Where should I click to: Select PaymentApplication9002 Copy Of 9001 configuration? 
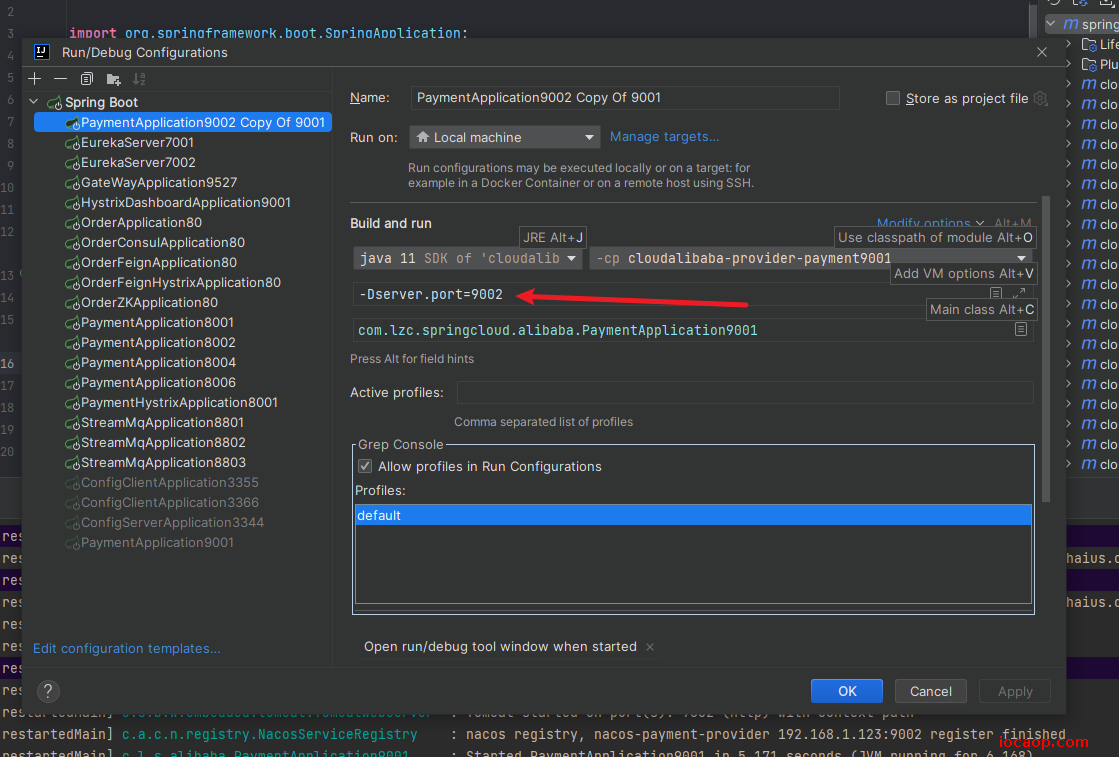183,122
